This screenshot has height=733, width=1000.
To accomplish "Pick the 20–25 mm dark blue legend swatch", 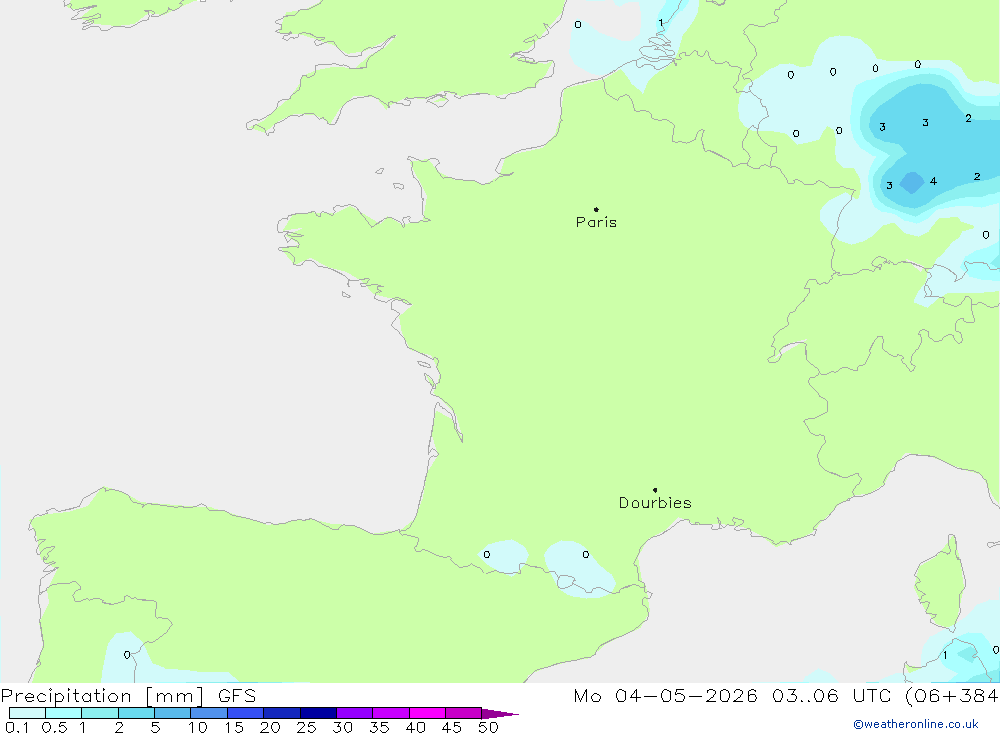I will 282,713.
